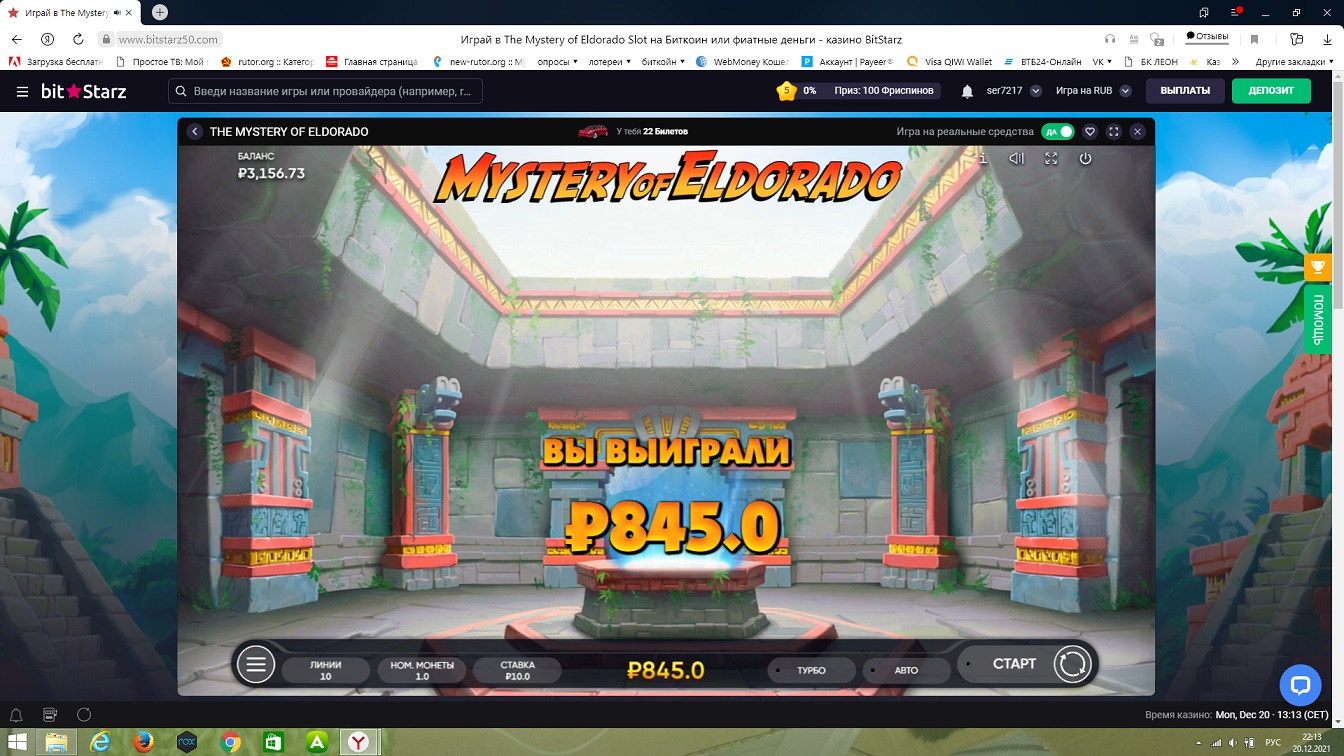Mute the in-game sound

(x=1017, y=158)
